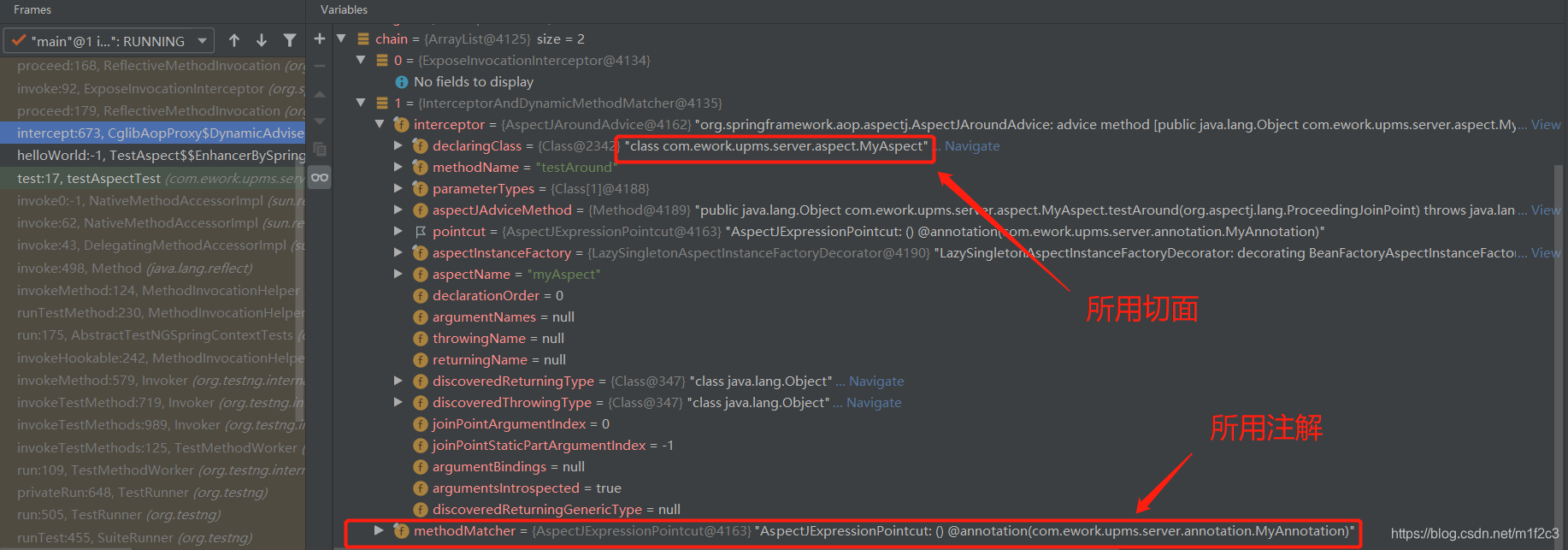Select the No fields to display info icon
This screenshot has height=550, width=1568.
[402, 81]
